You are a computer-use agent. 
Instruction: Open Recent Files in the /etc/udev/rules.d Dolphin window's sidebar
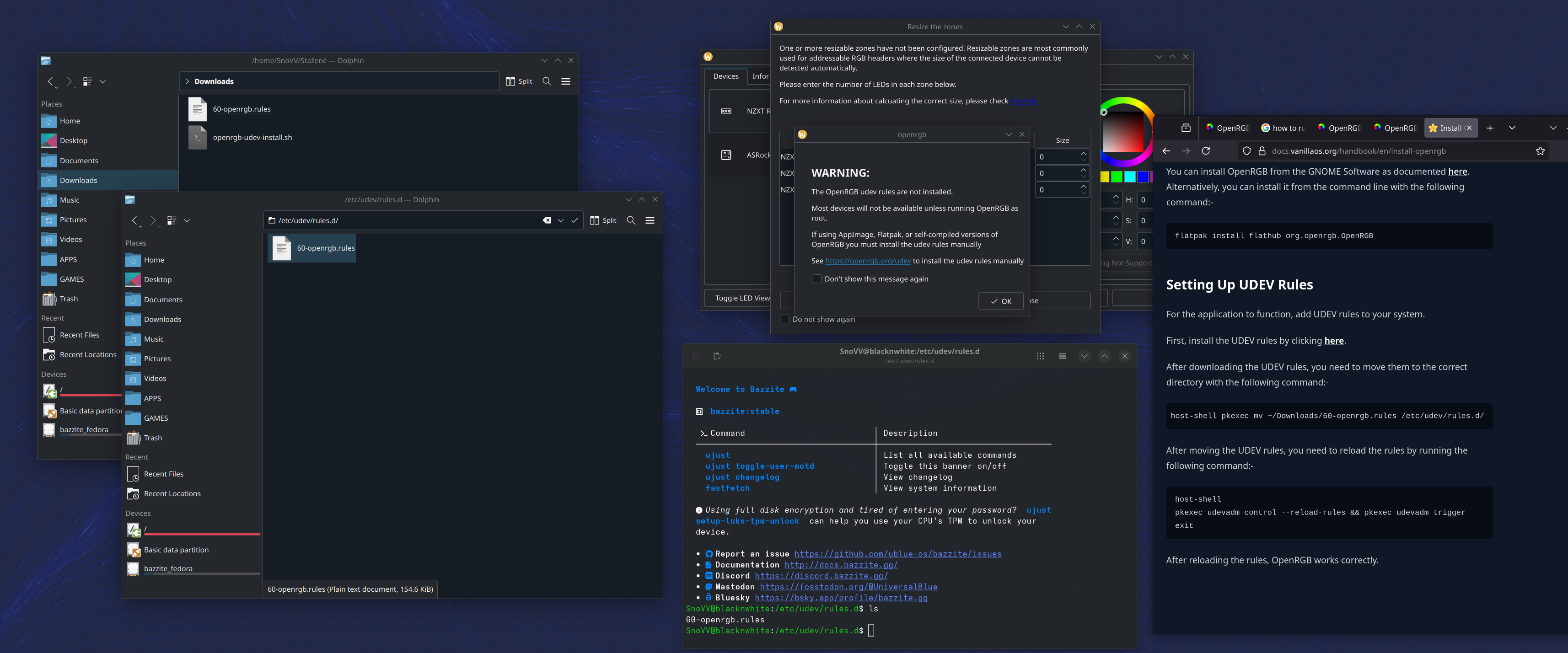[163, 474]
